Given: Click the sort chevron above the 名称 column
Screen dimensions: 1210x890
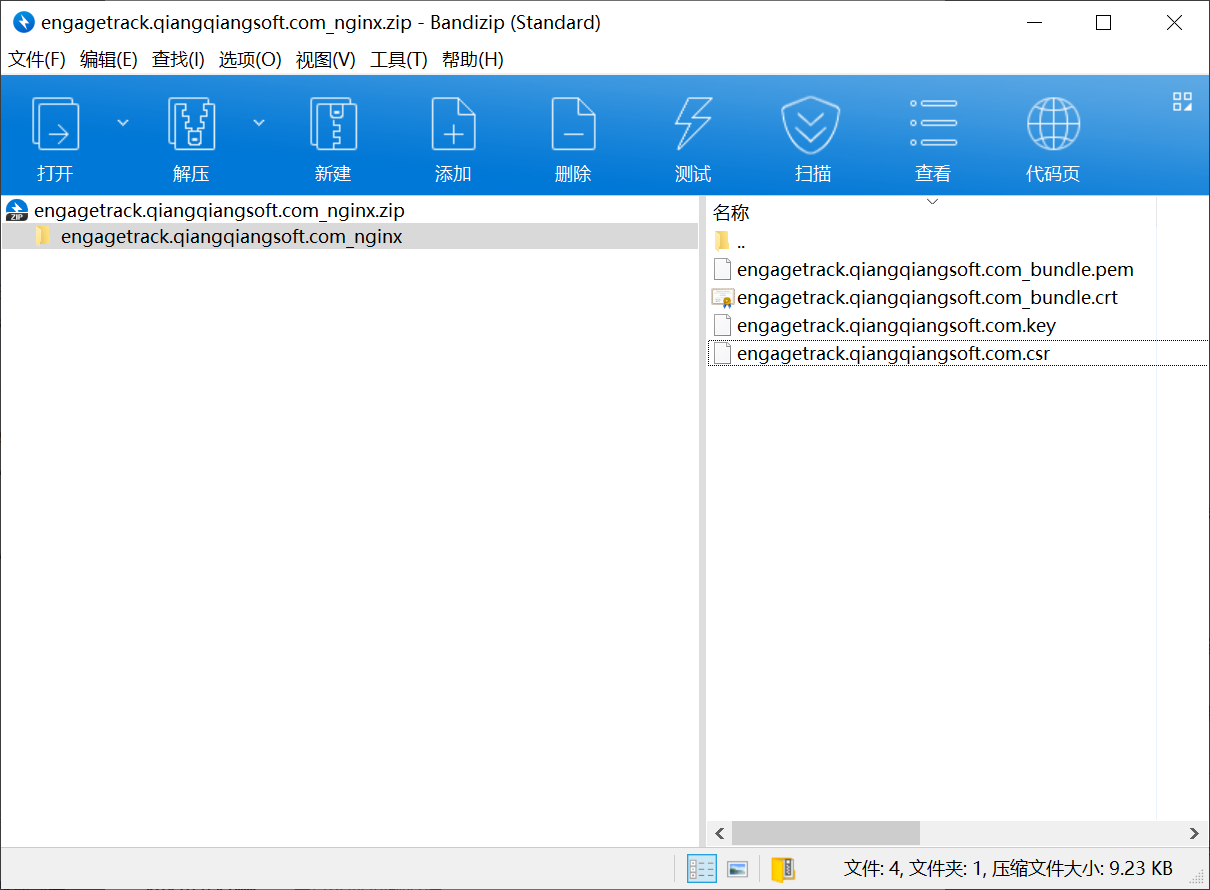Looking at the screenshot, I should 932,202.
